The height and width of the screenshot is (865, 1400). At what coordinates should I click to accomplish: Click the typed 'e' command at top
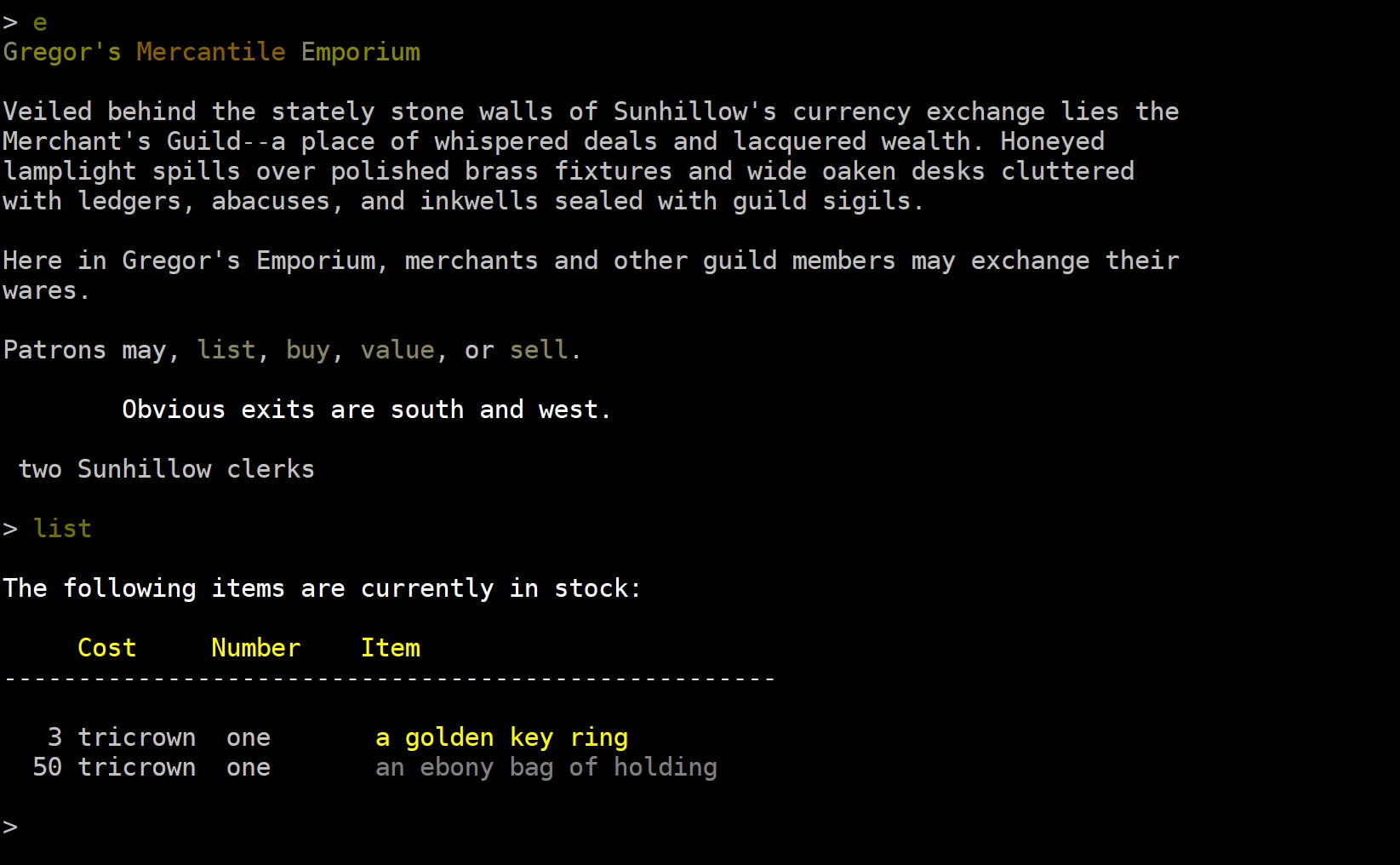[x=40, y=22]
